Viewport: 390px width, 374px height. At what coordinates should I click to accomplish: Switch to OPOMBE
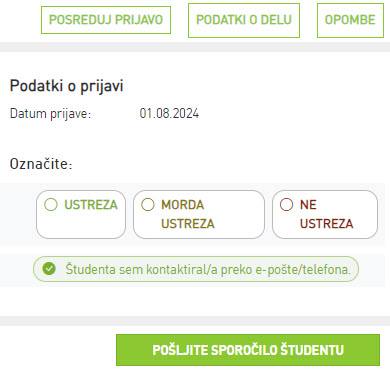tap(350, 20)
